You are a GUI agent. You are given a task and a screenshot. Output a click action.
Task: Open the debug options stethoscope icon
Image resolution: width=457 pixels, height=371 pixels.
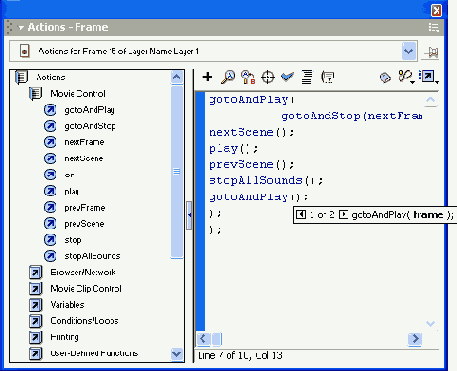click(406, 77)
